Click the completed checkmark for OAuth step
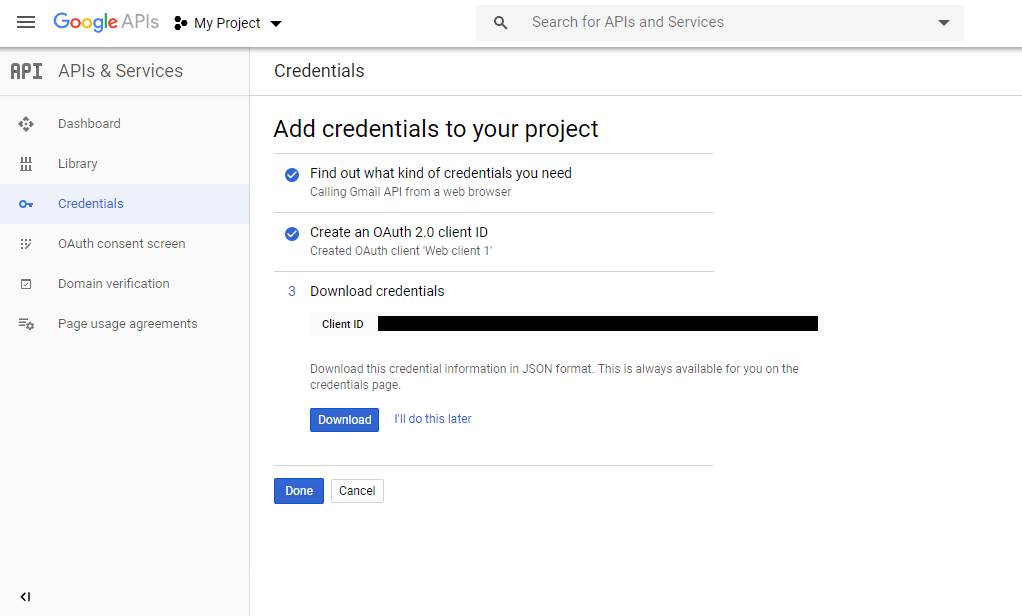1022x616 pixels. click(292, 234)
